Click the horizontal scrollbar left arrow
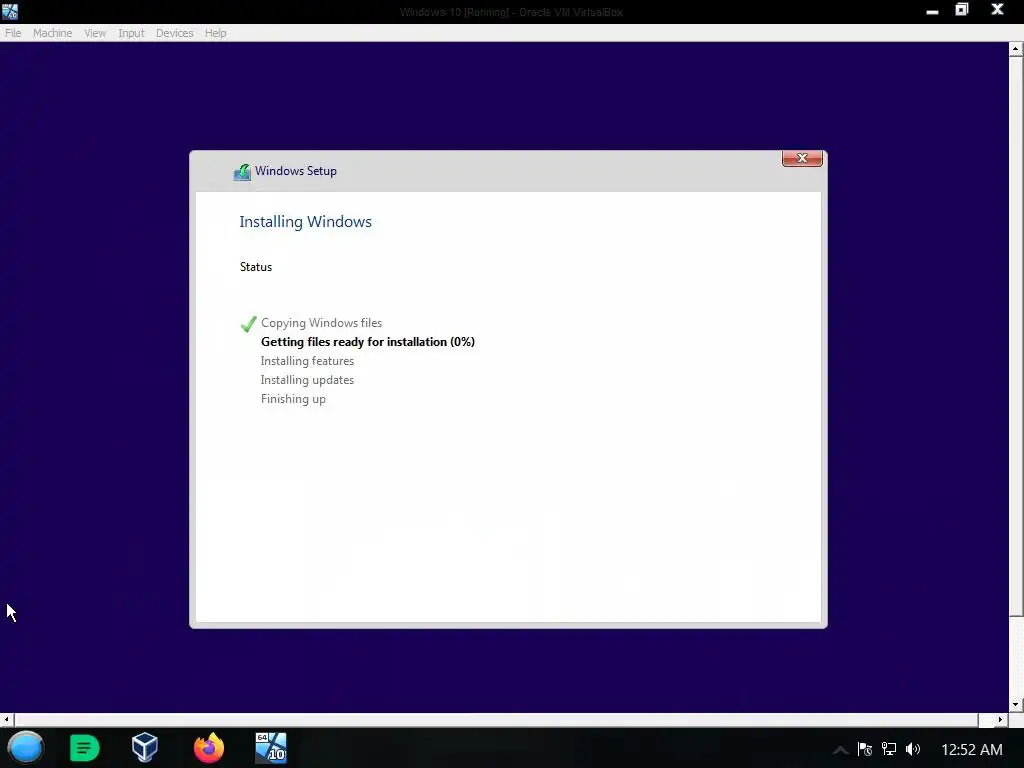1024x768 pixels. pyautogui.click(x=7, y=720)
